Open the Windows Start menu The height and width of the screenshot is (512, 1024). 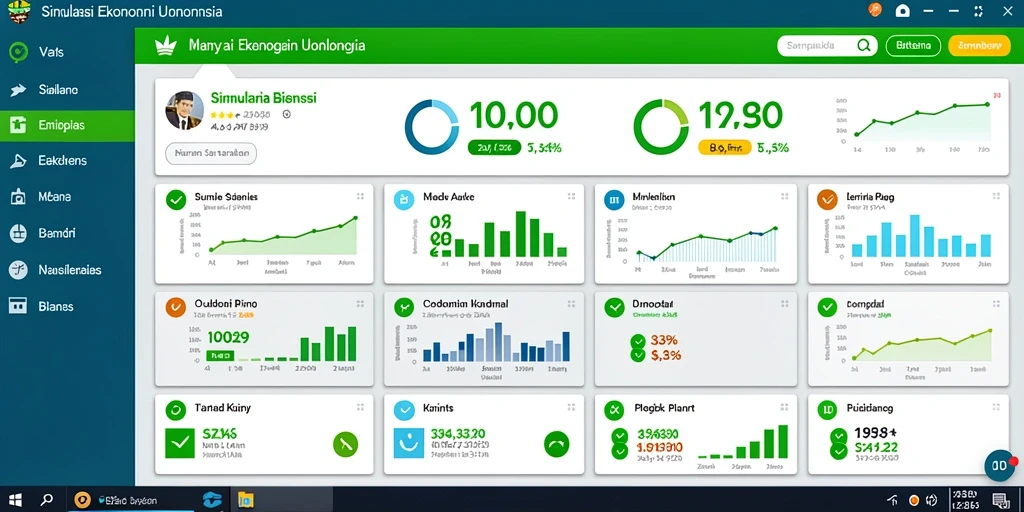click(14, 500)
